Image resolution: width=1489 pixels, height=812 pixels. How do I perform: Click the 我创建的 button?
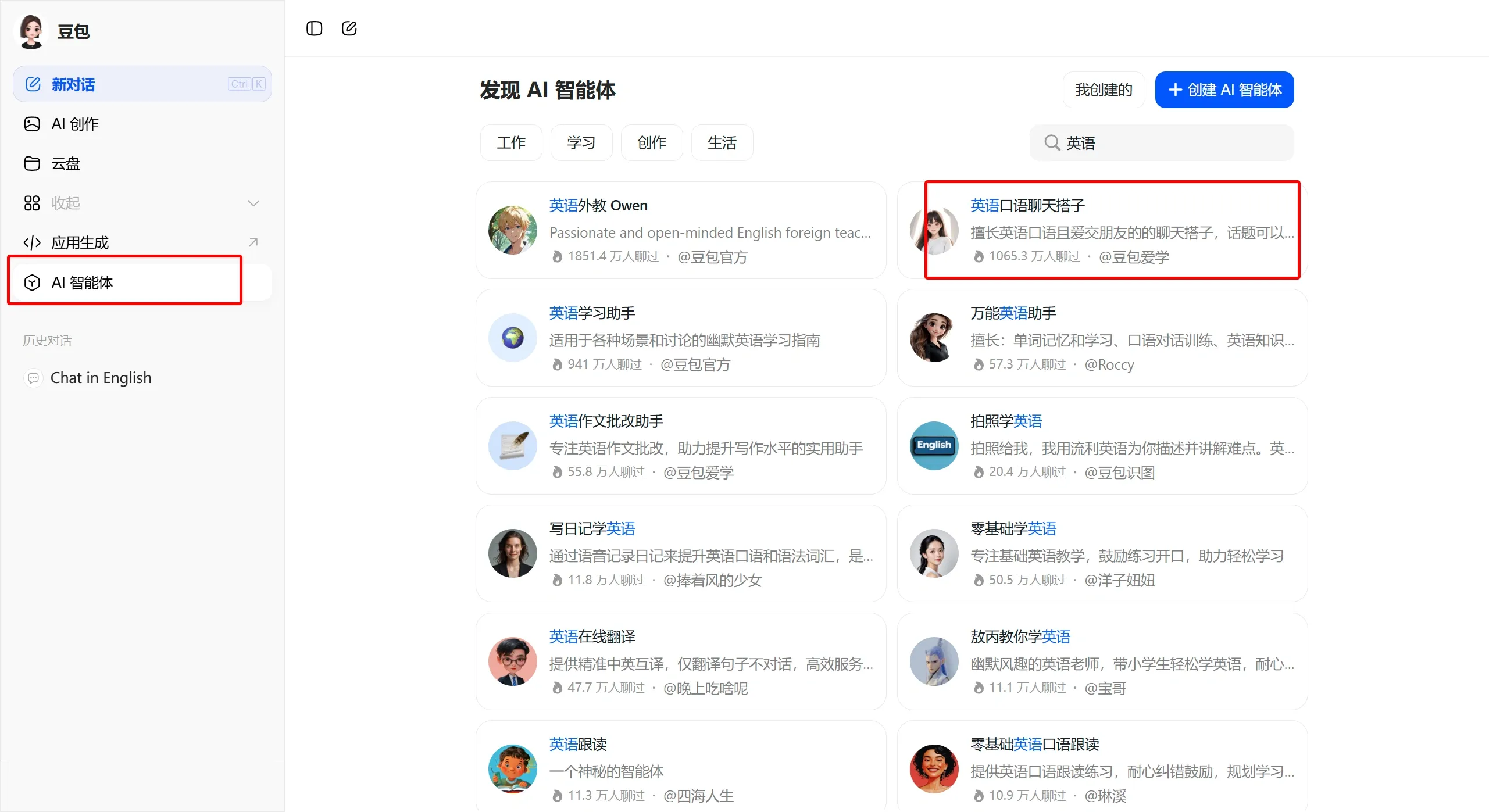click(1102, 90)
